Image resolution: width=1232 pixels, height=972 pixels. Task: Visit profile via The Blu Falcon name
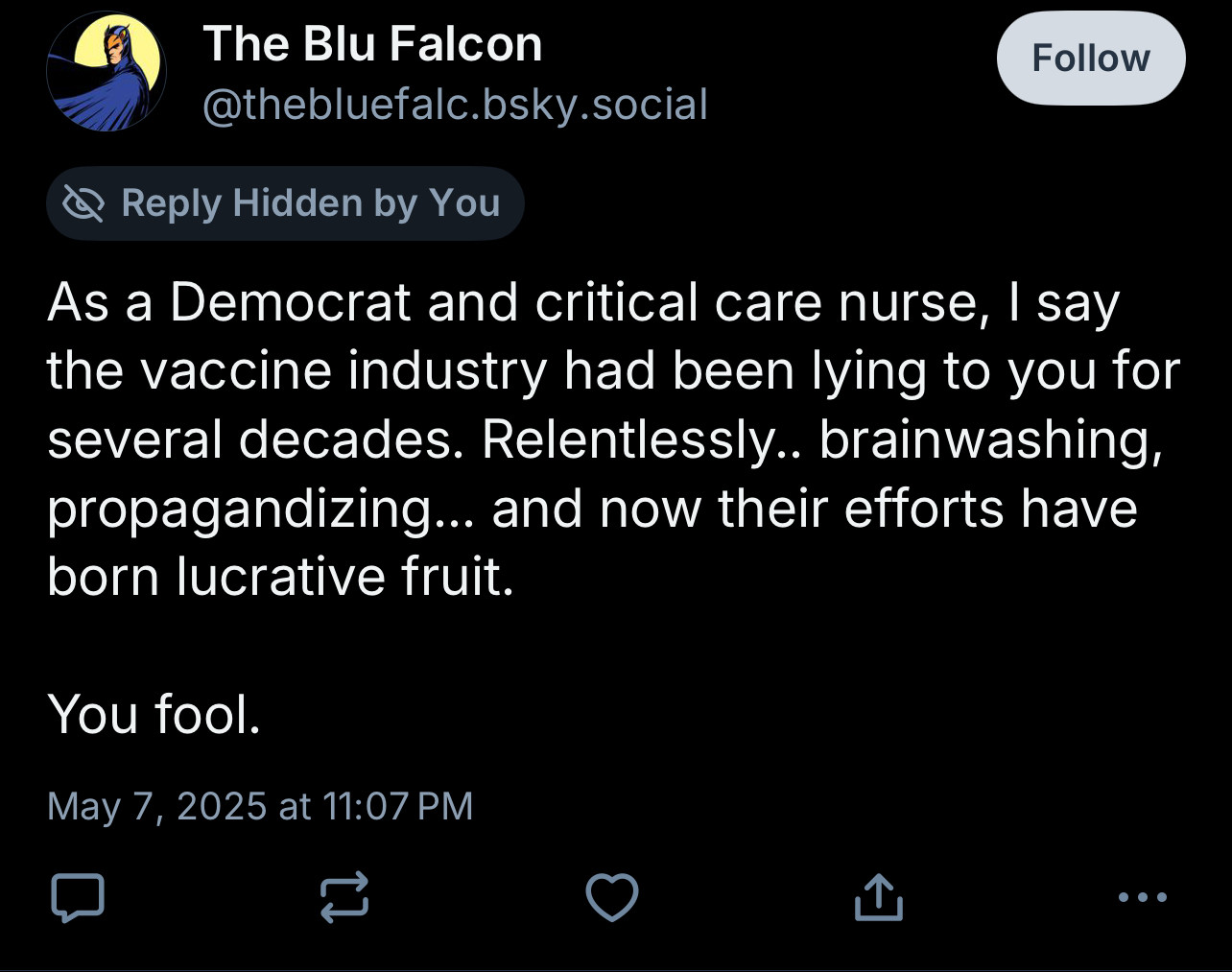pos(372,44)
